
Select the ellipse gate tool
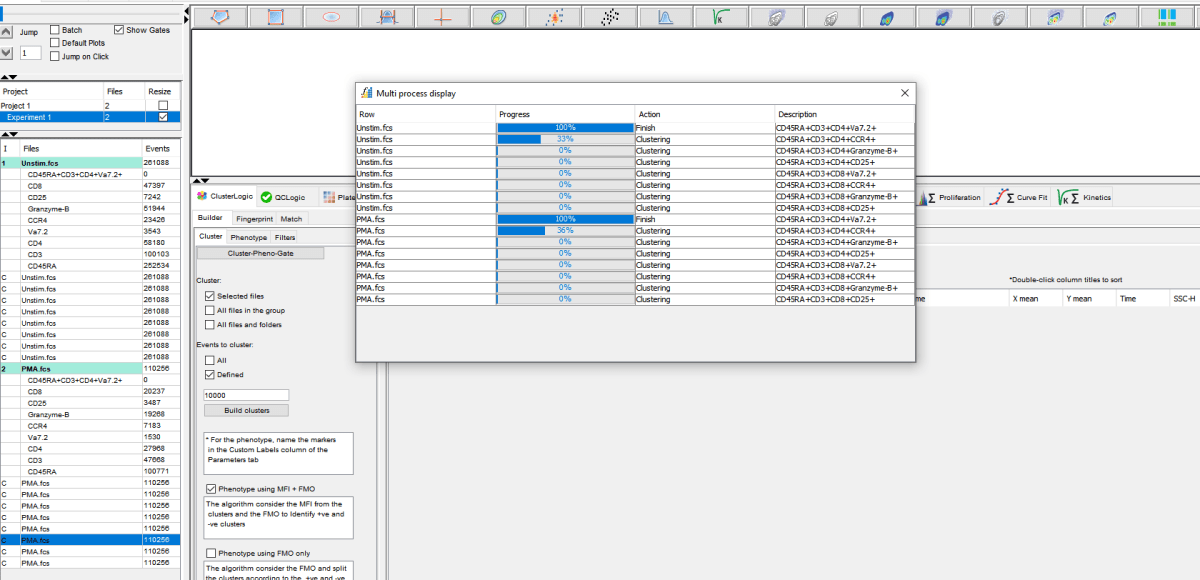click(330, 16)
